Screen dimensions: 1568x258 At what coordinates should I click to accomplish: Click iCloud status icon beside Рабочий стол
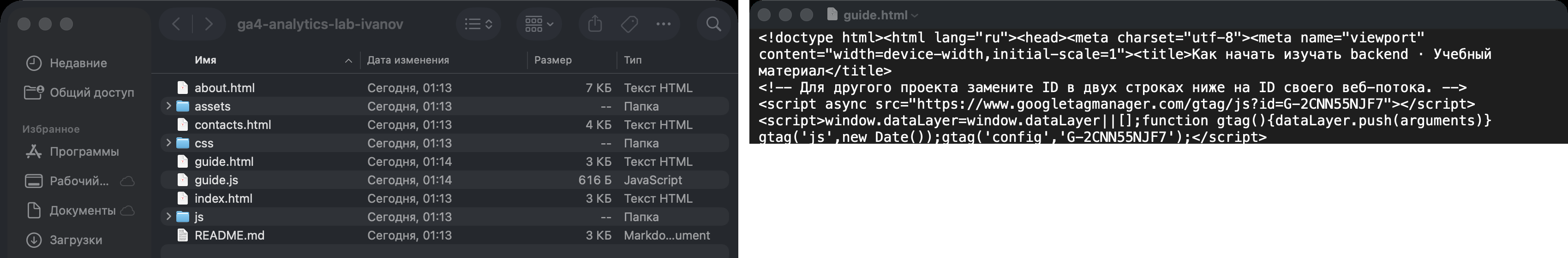click(x=127, y=182)
